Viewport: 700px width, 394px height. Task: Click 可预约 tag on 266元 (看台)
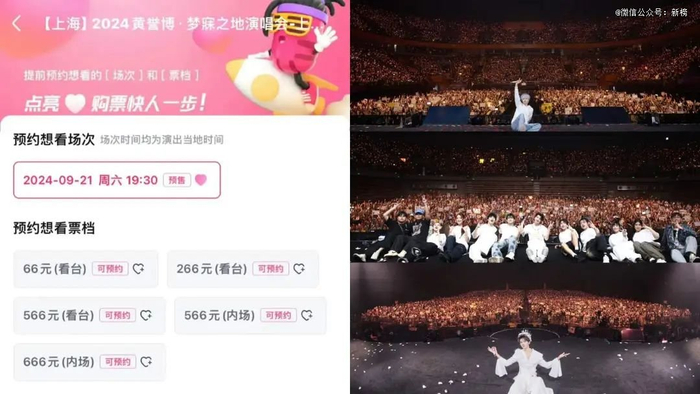[271, 269]
